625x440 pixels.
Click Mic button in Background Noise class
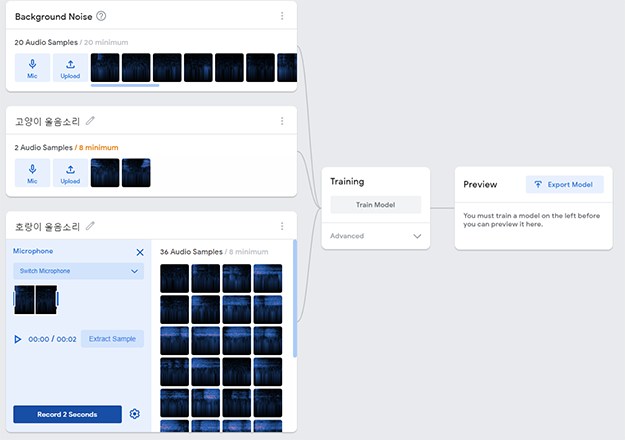(32, 68)
